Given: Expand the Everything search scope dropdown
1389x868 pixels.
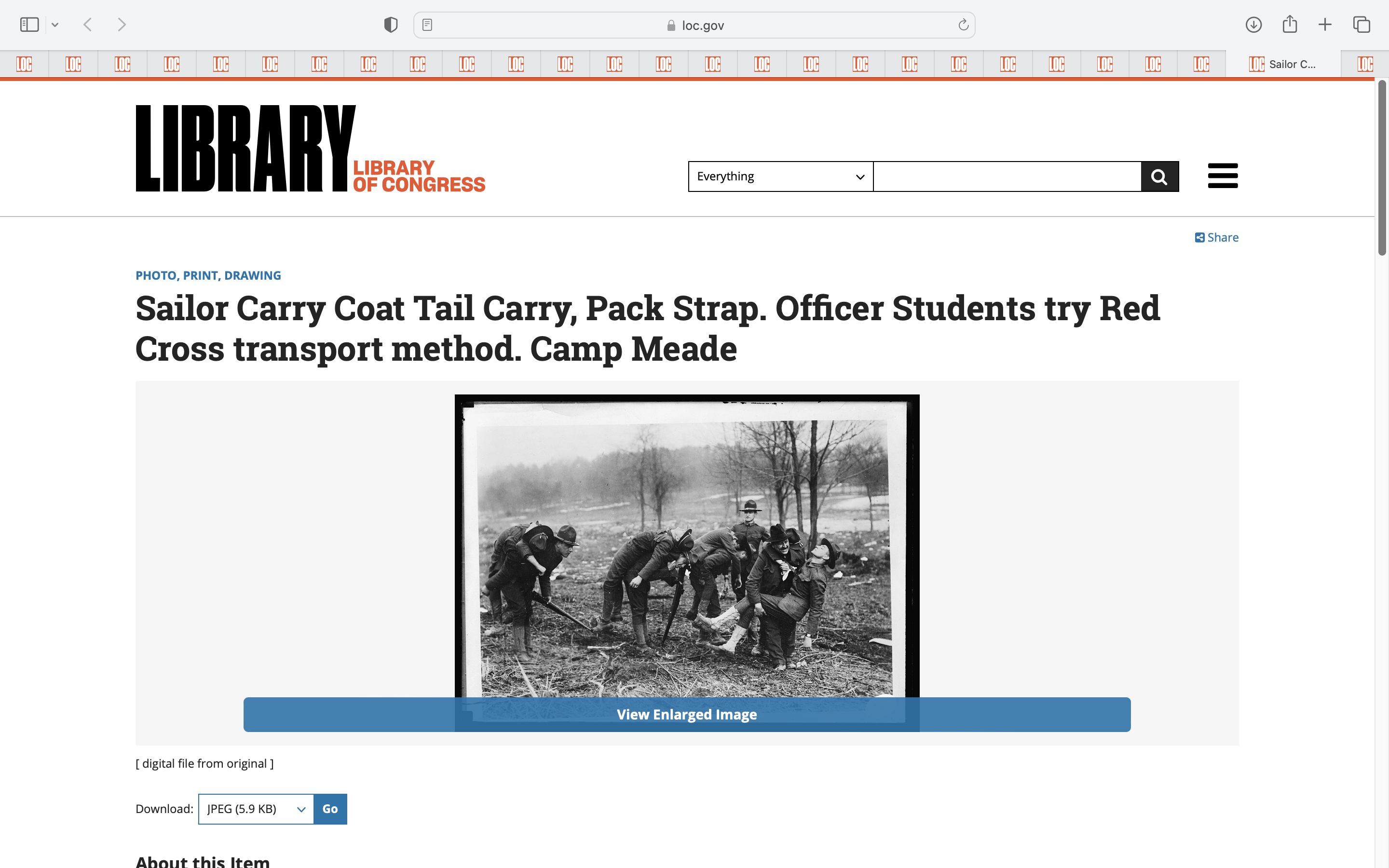Looking at the screenshot, I should (x=780, y=176).
